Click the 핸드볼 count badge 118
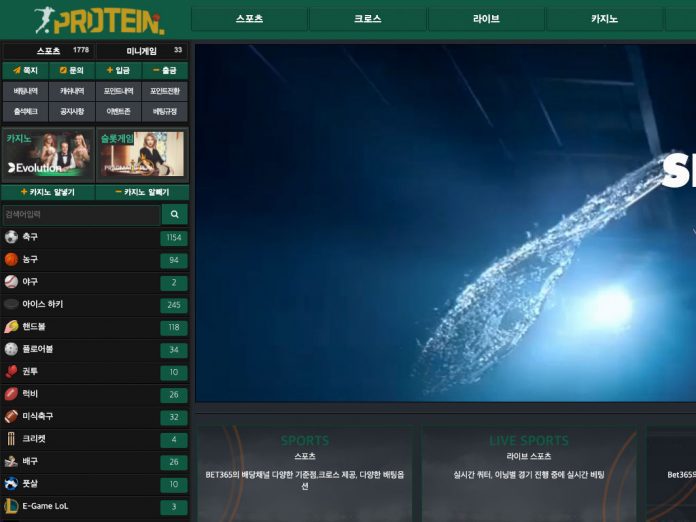 (174, 328)
